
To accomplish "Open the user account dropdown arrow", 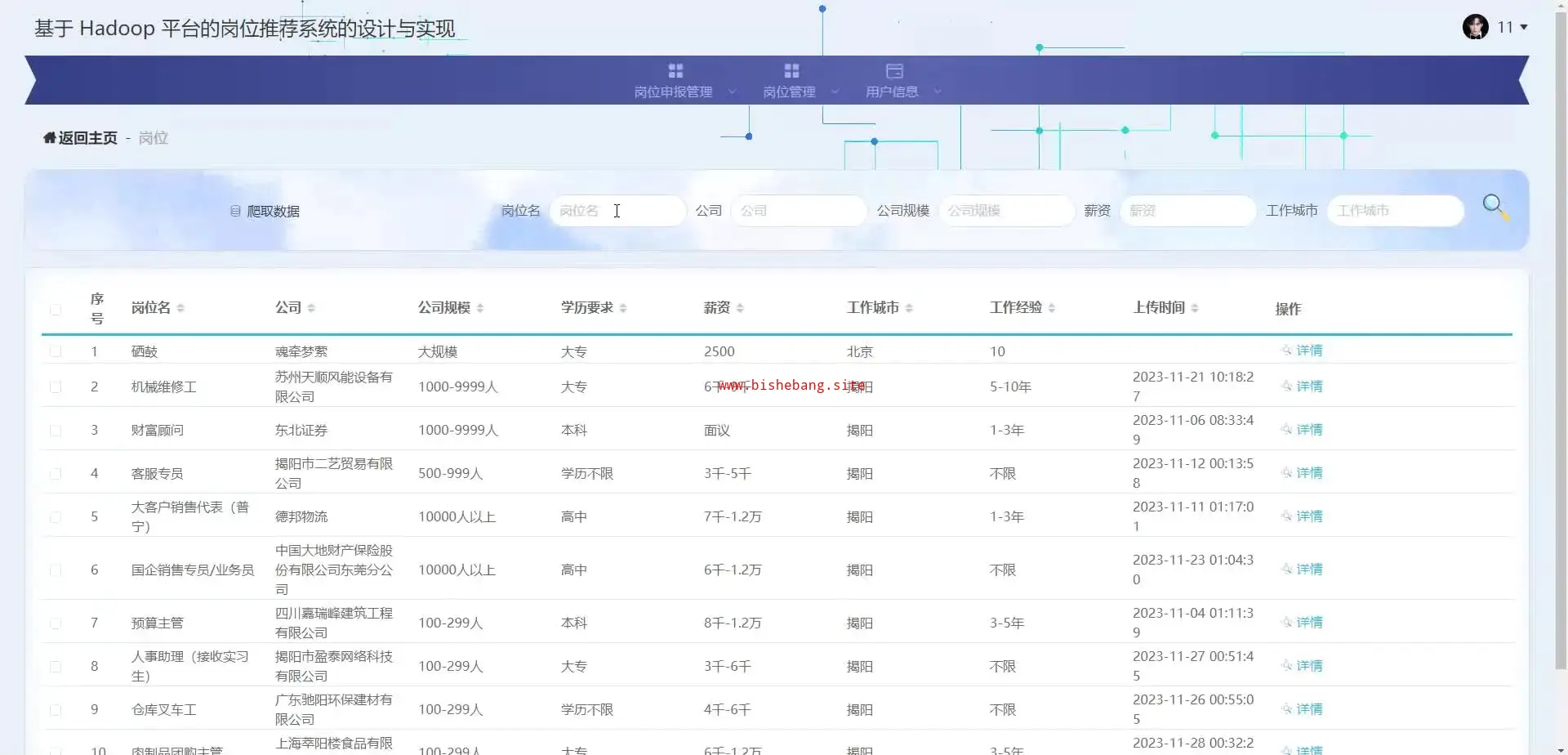I will click(1524, 28).
